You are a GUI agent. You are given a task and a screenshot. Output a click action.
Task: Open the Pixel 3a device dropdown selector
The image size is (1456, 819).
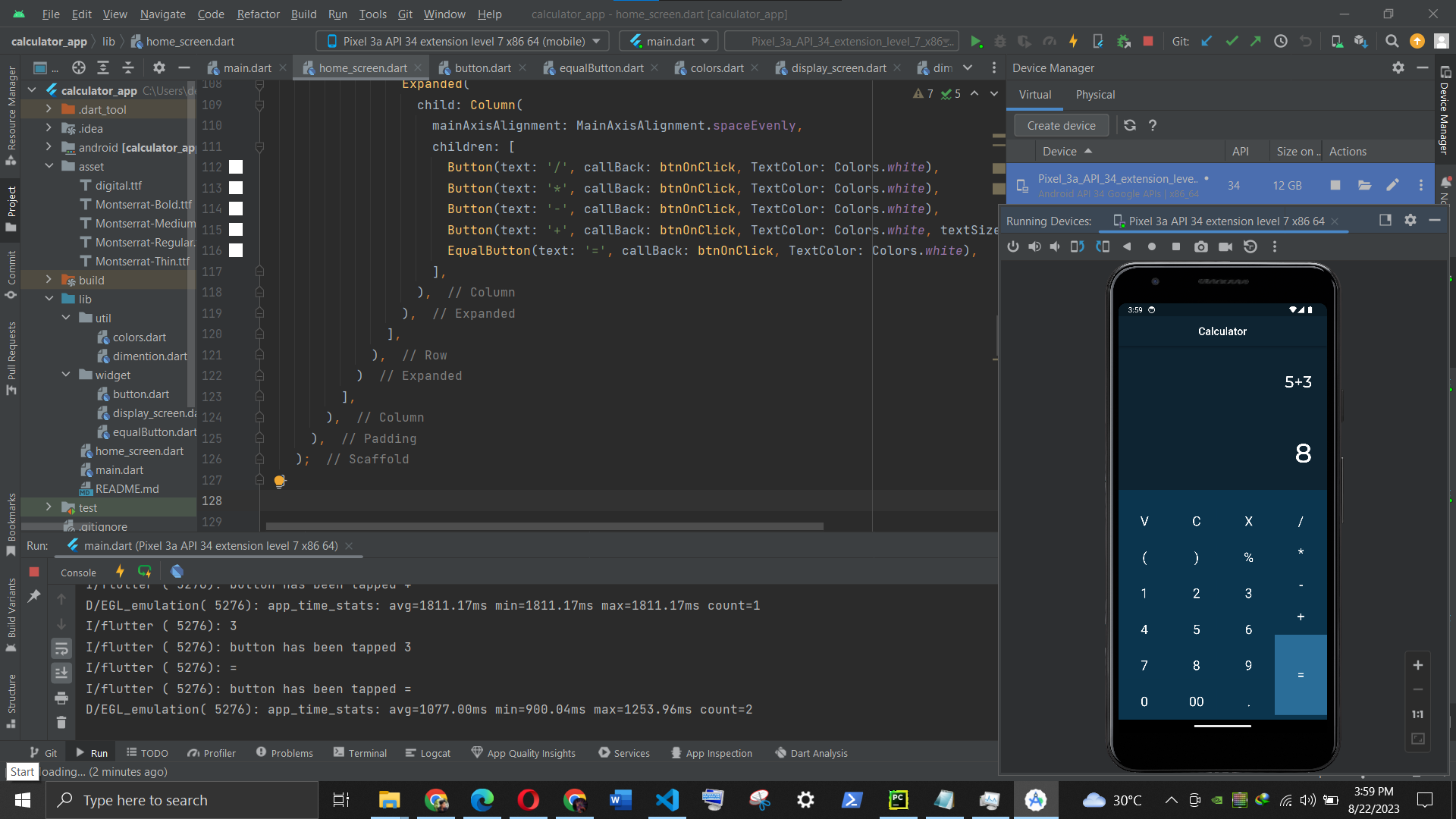click(461, 41)
